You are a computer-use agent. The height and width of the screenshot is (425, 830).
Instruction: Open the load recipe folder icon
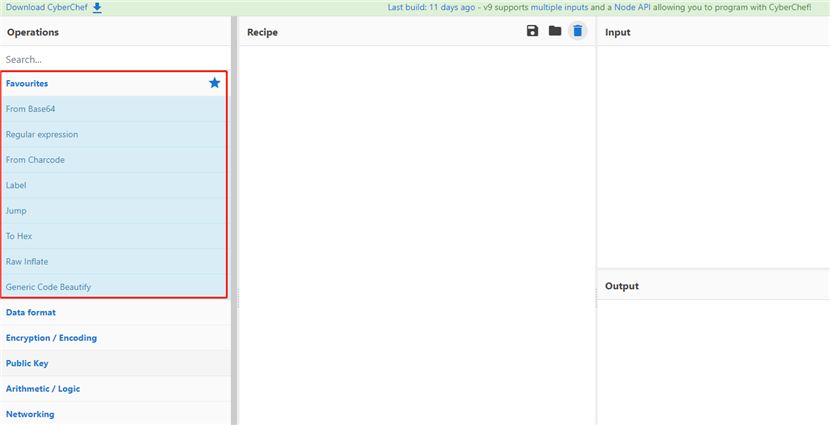[x=555, y=31]
